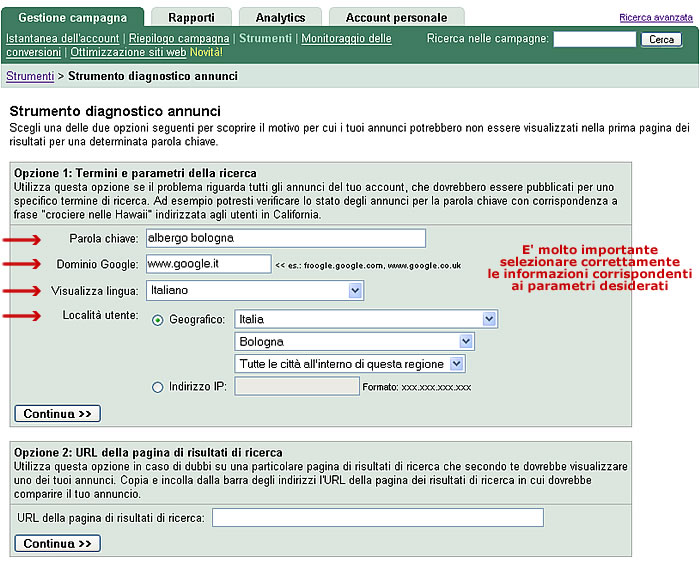The height and width of the screenshot is (563, 700).
Task: Click the Strumento diagnostico annunci page title
Action: (x=115, y=111)
